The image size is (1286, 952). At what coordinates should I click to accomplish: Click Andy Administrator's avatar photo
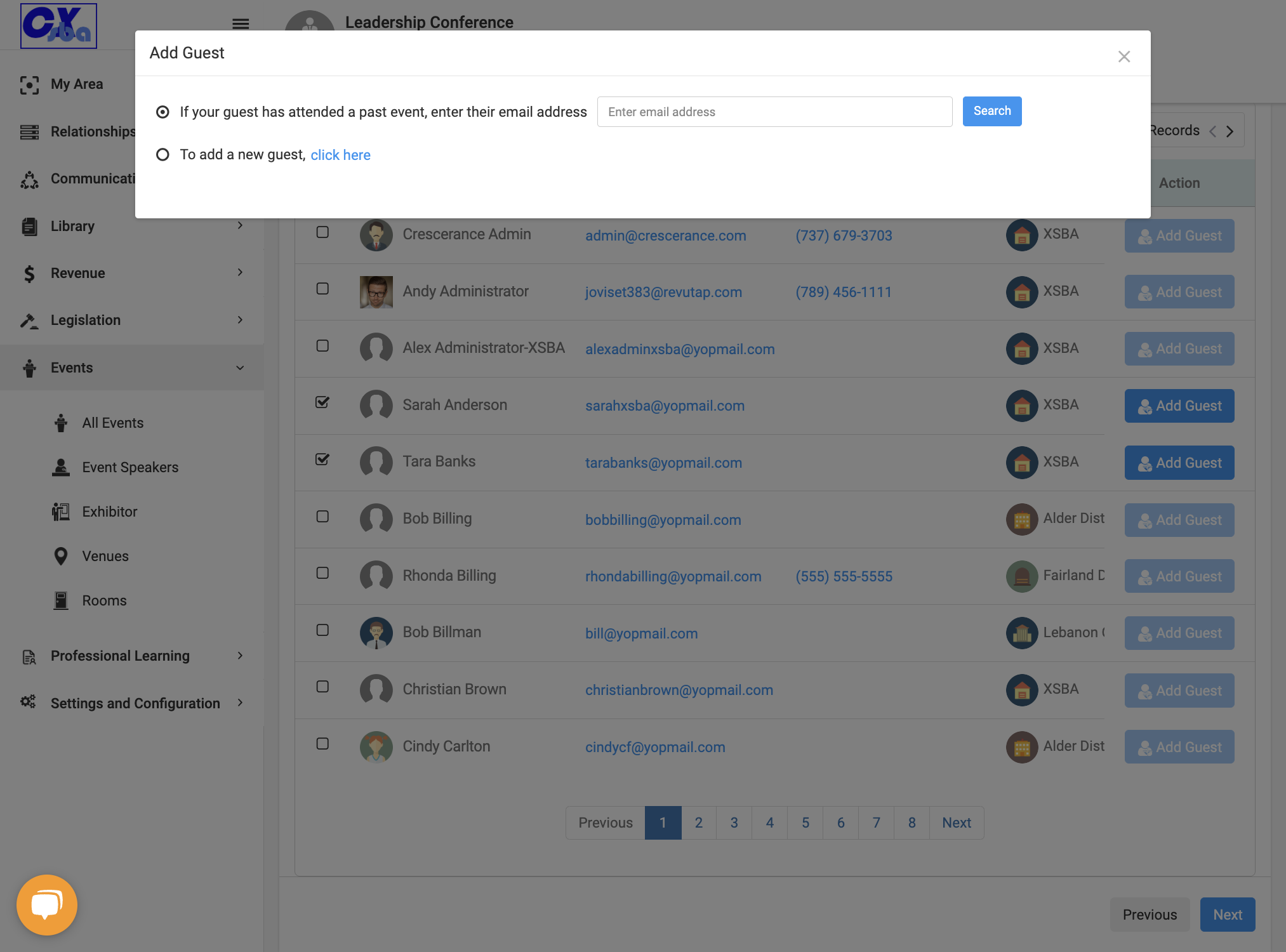point(376,292)
